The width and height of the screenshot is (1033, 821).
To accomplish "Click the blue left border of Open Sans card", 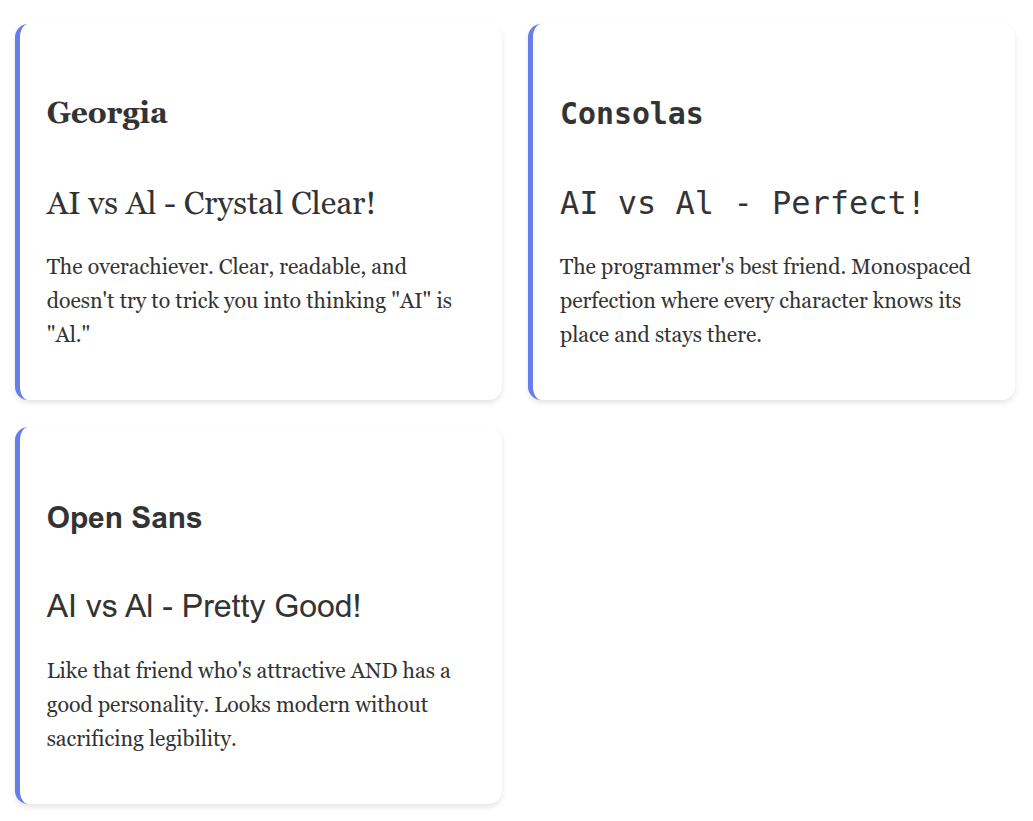I will tap(18, 615).
